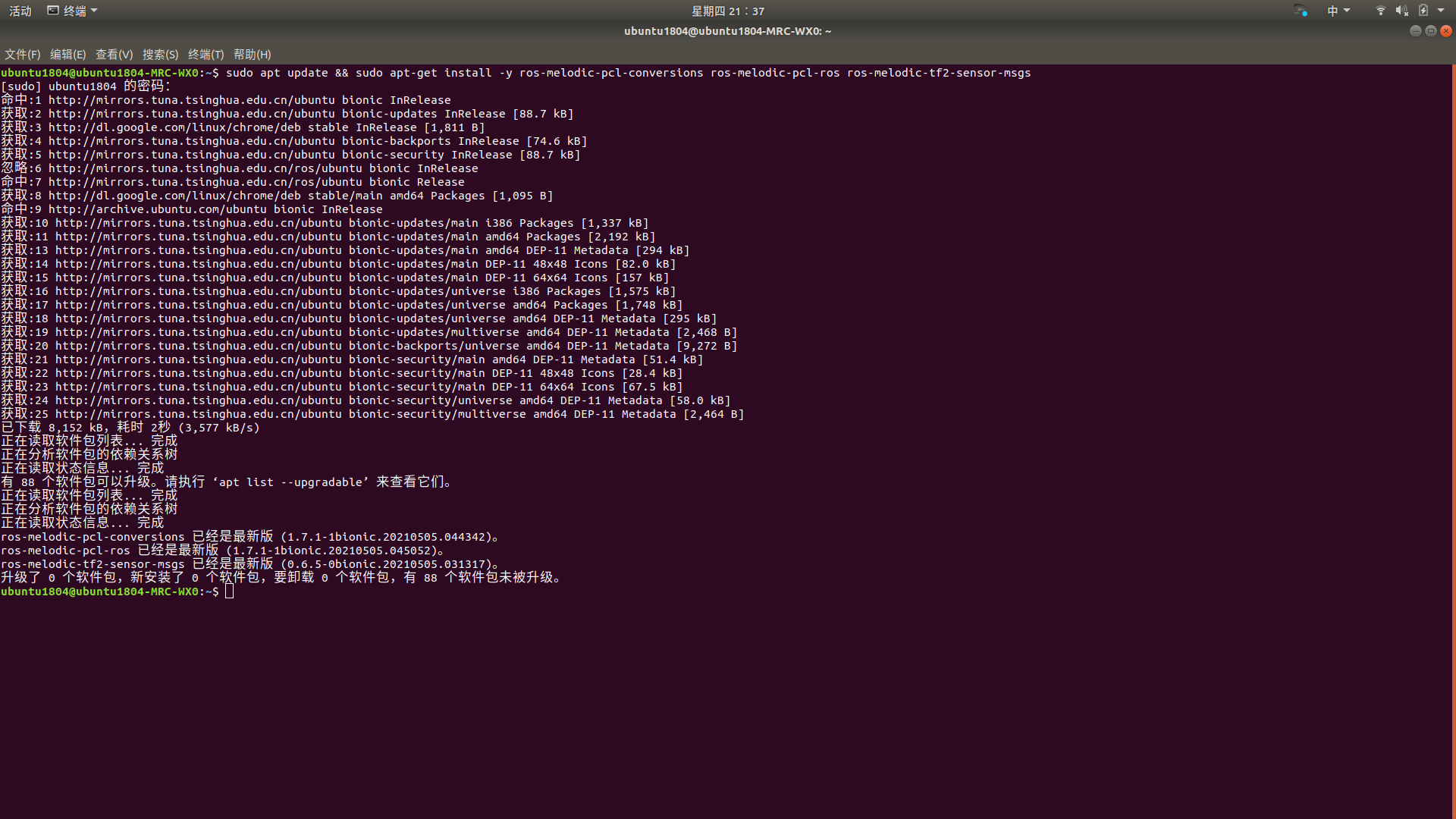The height and width of the screenshot is (819, 1456).
Task: Click the Wi-Fi status icon
Action: coord(1380,11)
